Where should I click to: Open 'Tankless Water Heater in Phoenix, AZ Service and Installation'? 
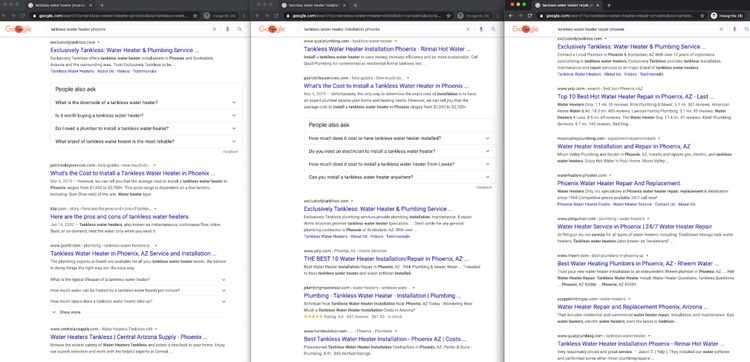click(133, 253)
